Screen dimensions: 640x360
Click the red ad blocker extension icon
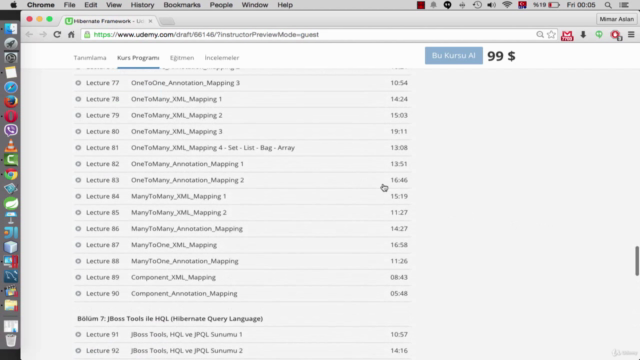pyautogui.click(x=616, y=35)
